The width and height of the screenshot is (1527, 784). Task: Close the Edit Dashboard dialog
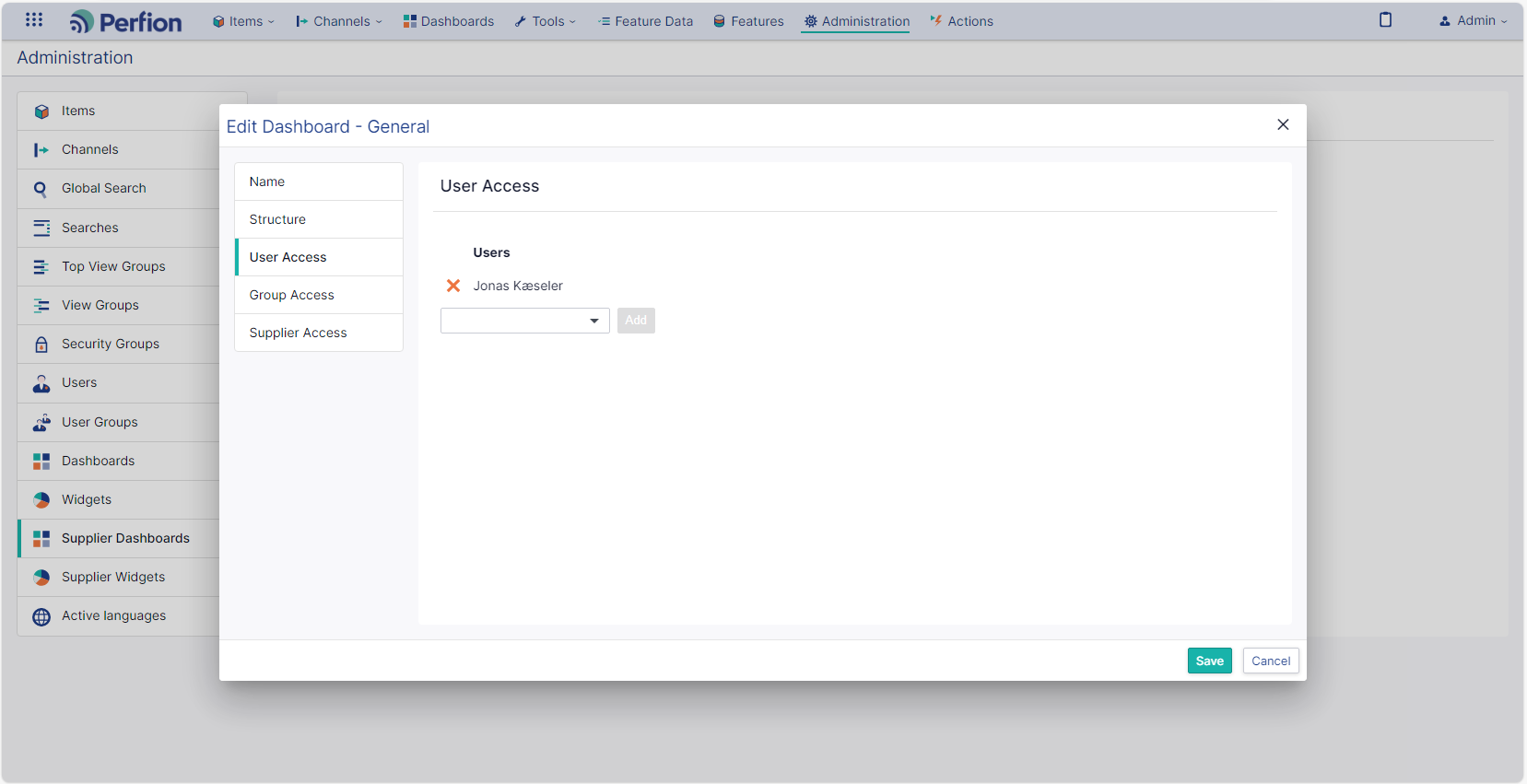(x=1283, y=124)
